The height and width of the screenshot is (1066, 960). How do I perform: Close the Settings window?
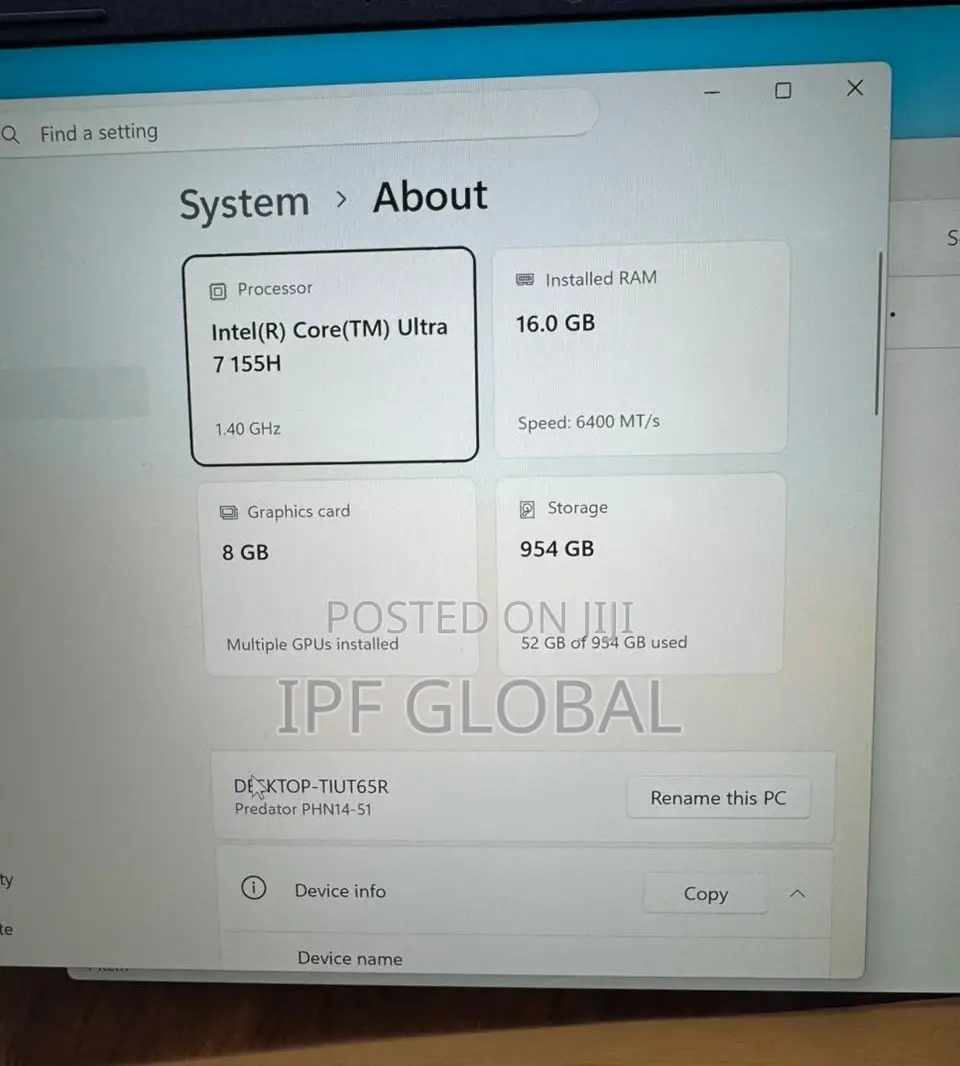point(855,88)
